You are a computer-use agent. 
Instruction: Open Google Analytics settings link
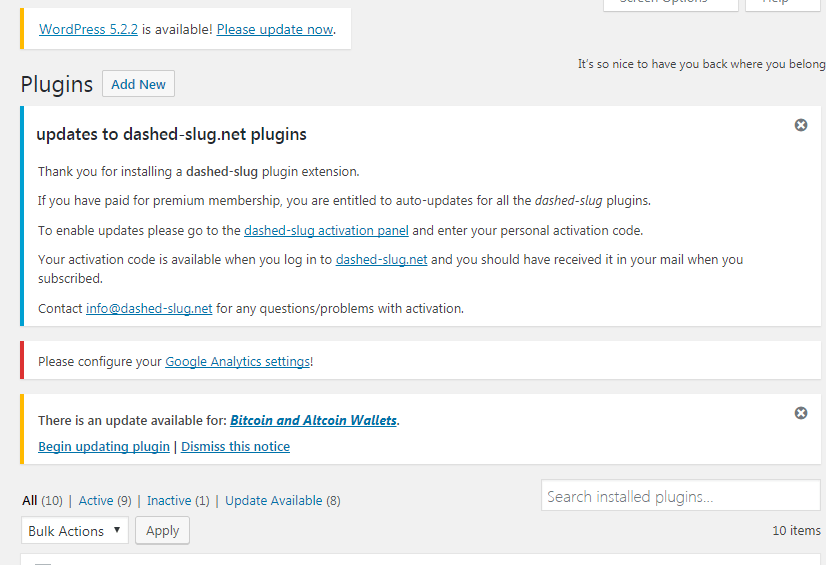click(x=238, y=362)
